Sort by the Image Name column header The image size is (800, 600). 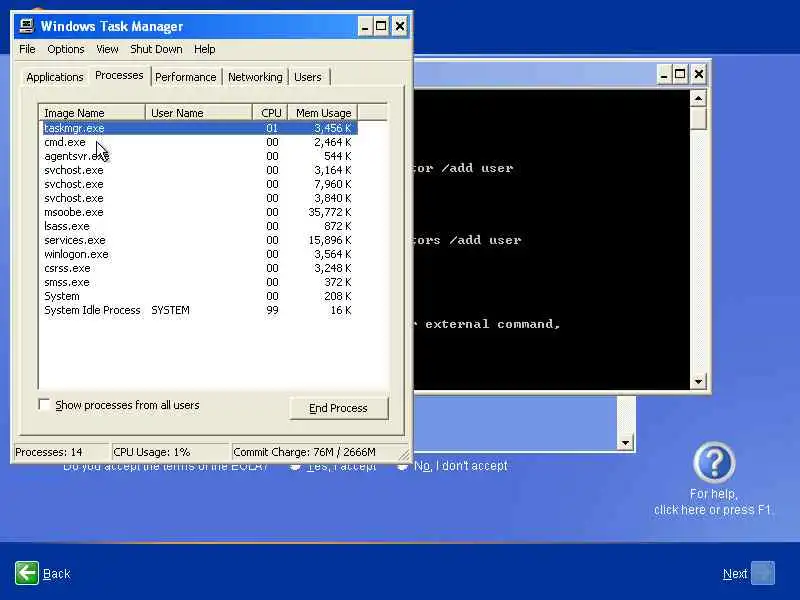[x=92, y=113]
